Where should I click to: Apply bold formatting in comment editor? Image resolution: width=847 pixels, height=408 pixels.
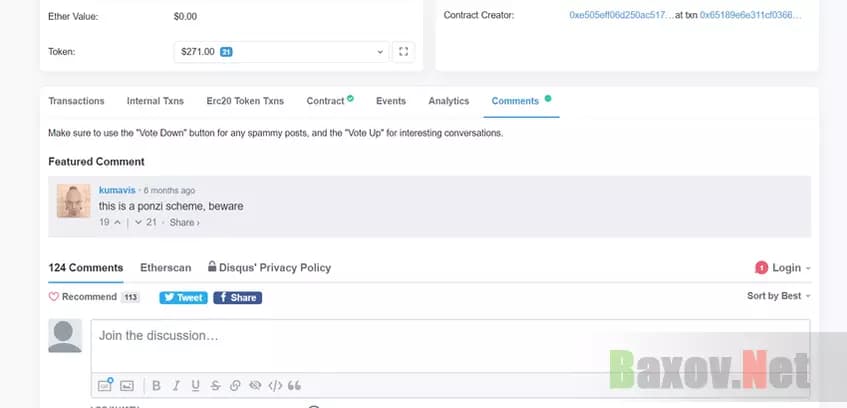(156, 385)
